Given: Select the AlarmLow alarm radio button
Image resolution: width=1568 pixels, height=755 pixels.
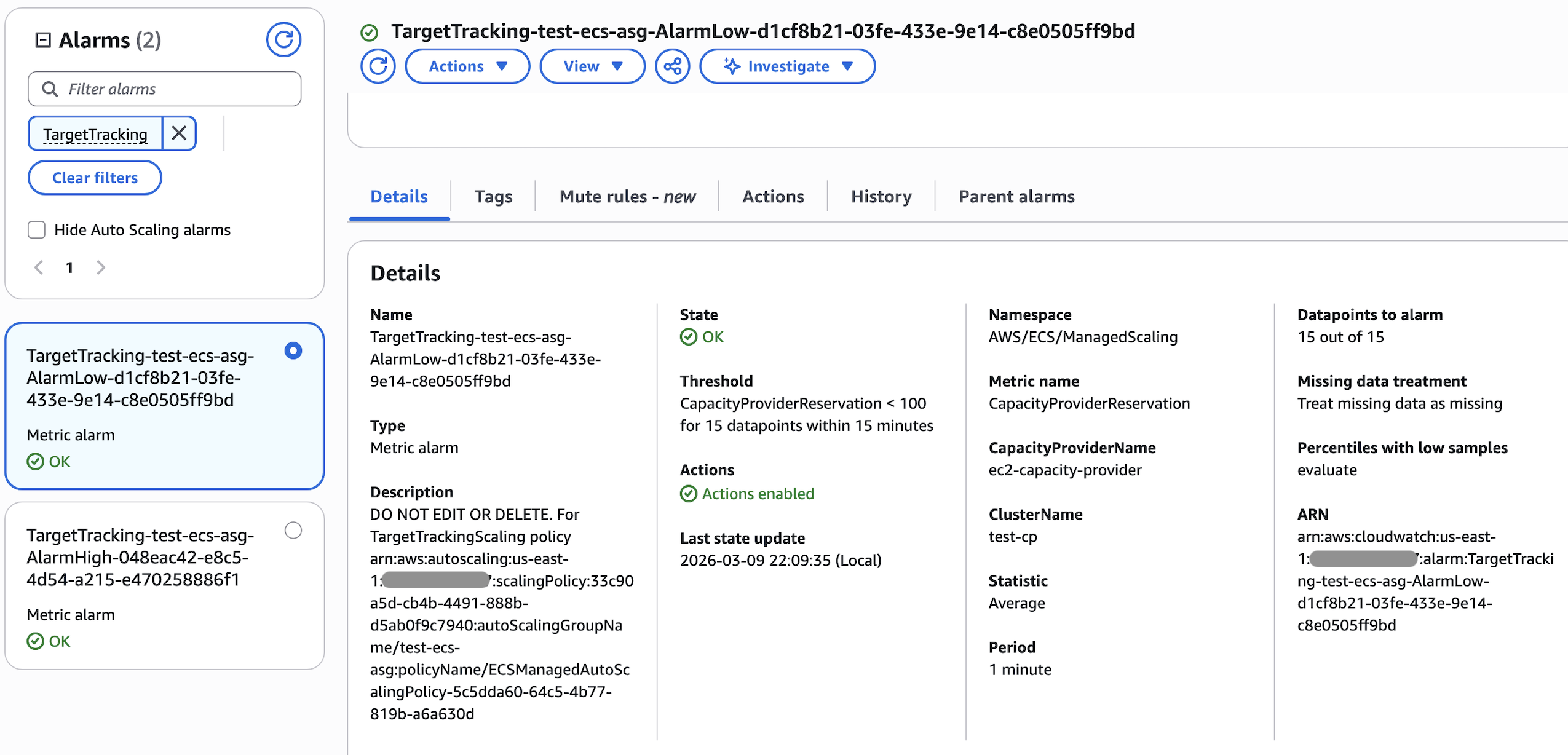Looking at the screenshot, I should click(293, 350).
